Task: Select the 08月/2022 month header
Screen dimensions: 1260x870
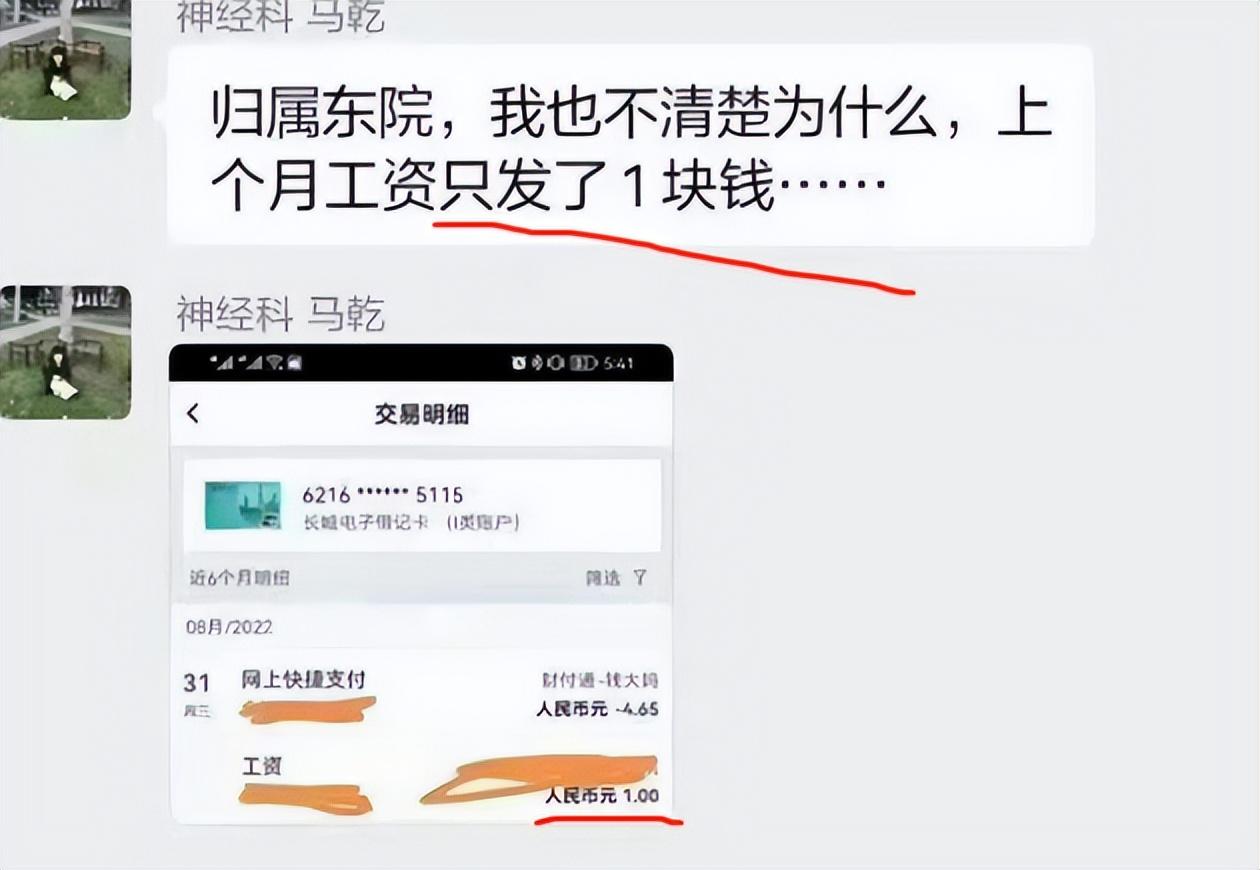Action: click(x=229, y=627)
